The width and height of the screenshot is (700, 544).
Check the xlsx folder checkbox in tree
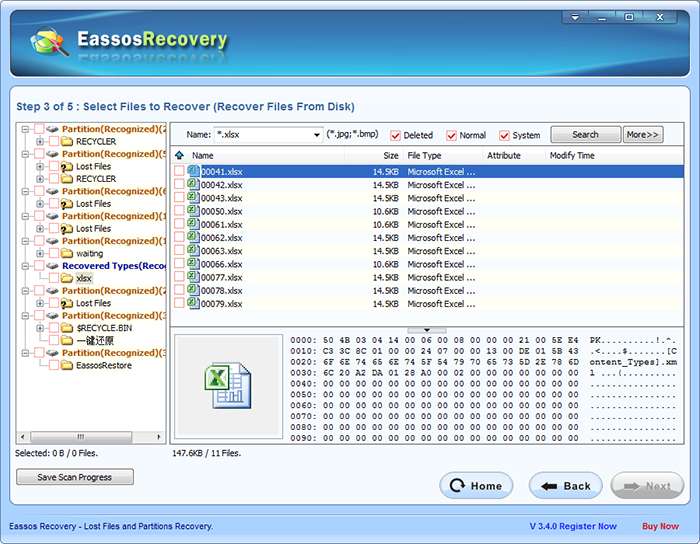(x=54, y=278)
